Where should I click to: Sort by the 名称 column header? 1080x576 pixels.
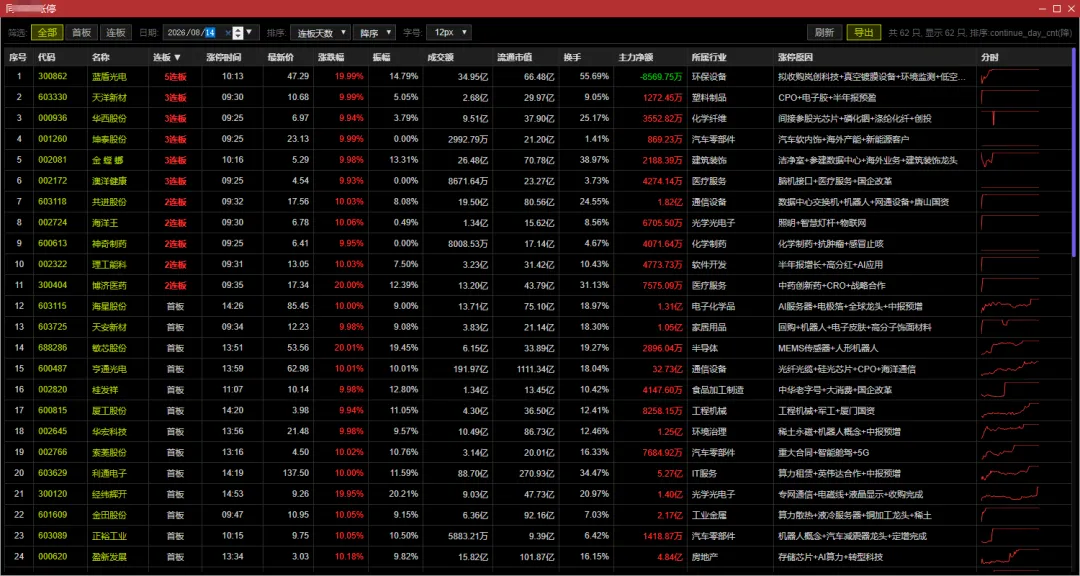101,57
